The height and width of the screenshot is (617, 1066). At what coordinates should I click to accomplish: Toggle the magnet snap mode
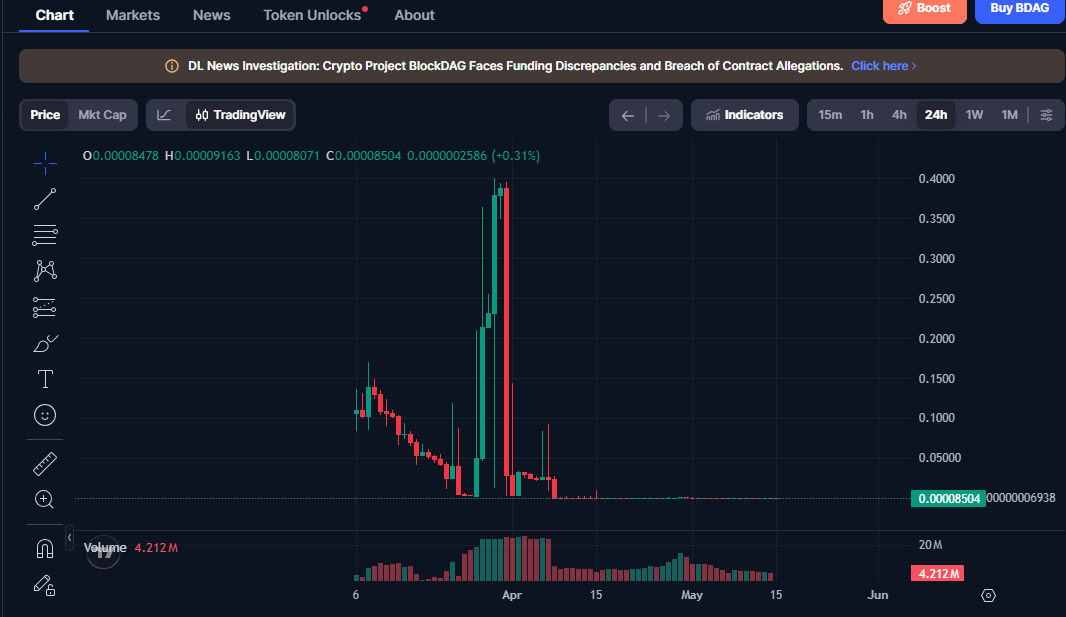click(x=45, y=548)
